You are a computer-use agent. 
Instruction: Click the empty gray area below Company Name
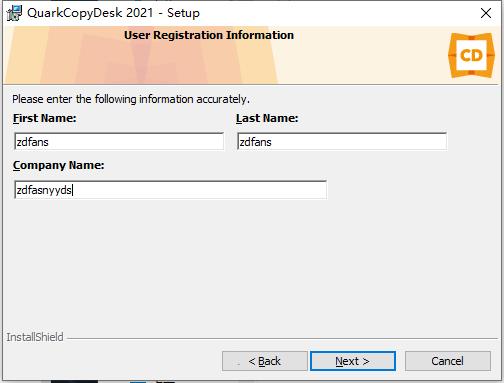tap(252, 263)
